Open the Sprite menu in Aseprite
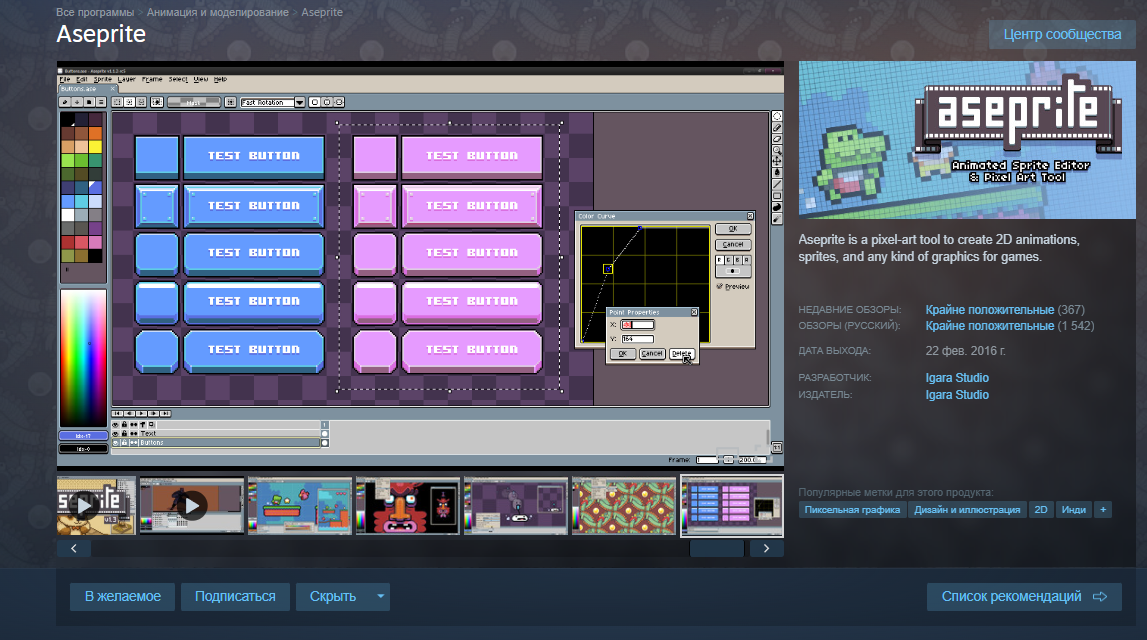The height and width of the screenshot is (640, 1147). click(x=103, y=79)
